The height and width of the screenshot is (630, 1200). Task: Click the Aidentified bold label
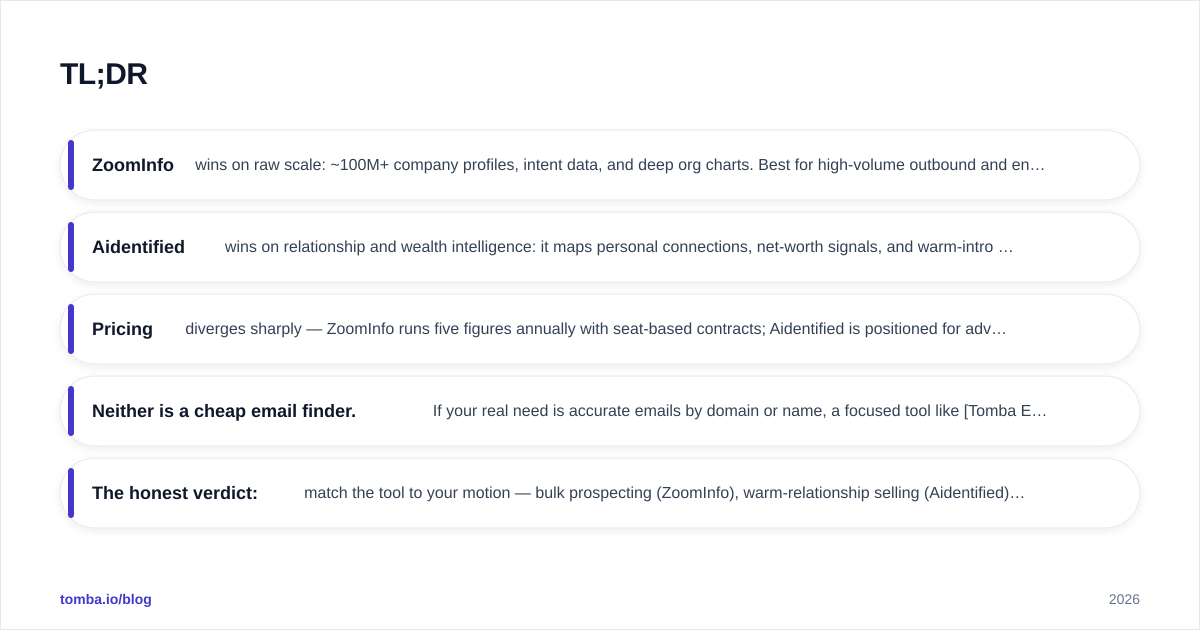pos(138,247)
